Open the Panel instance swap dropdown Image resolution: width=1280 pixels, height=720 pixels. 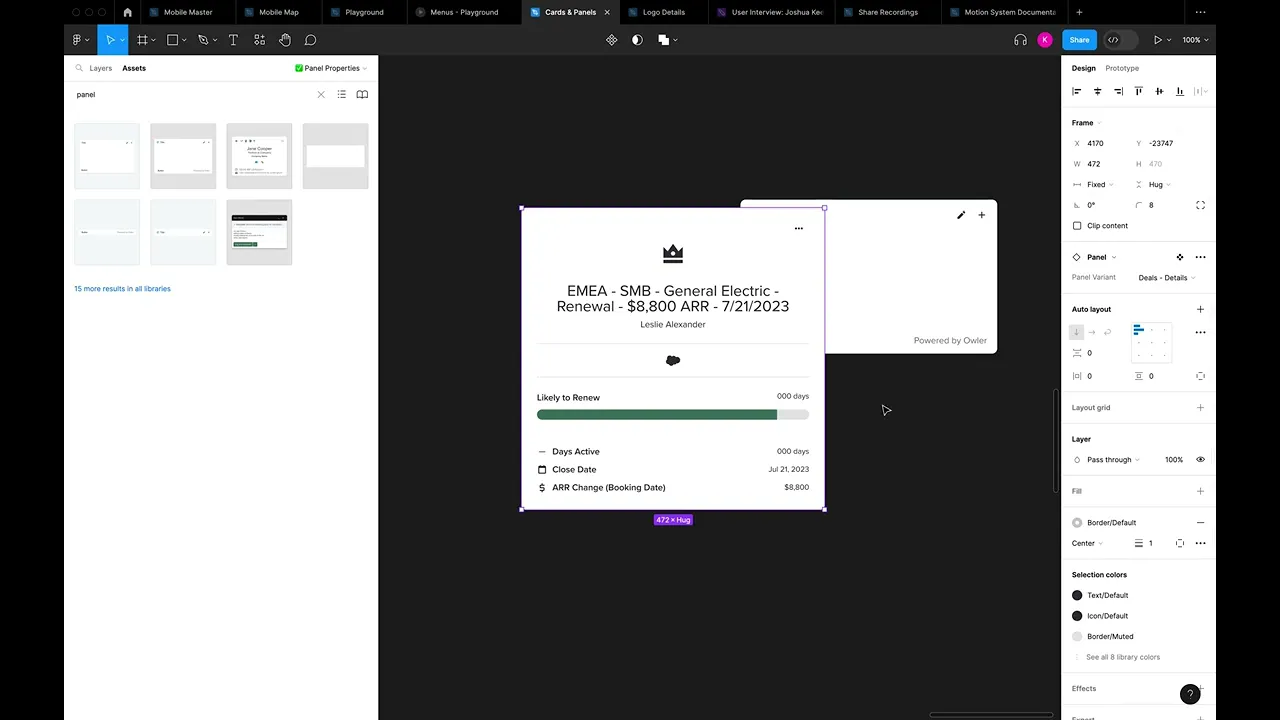[1101, 257]
